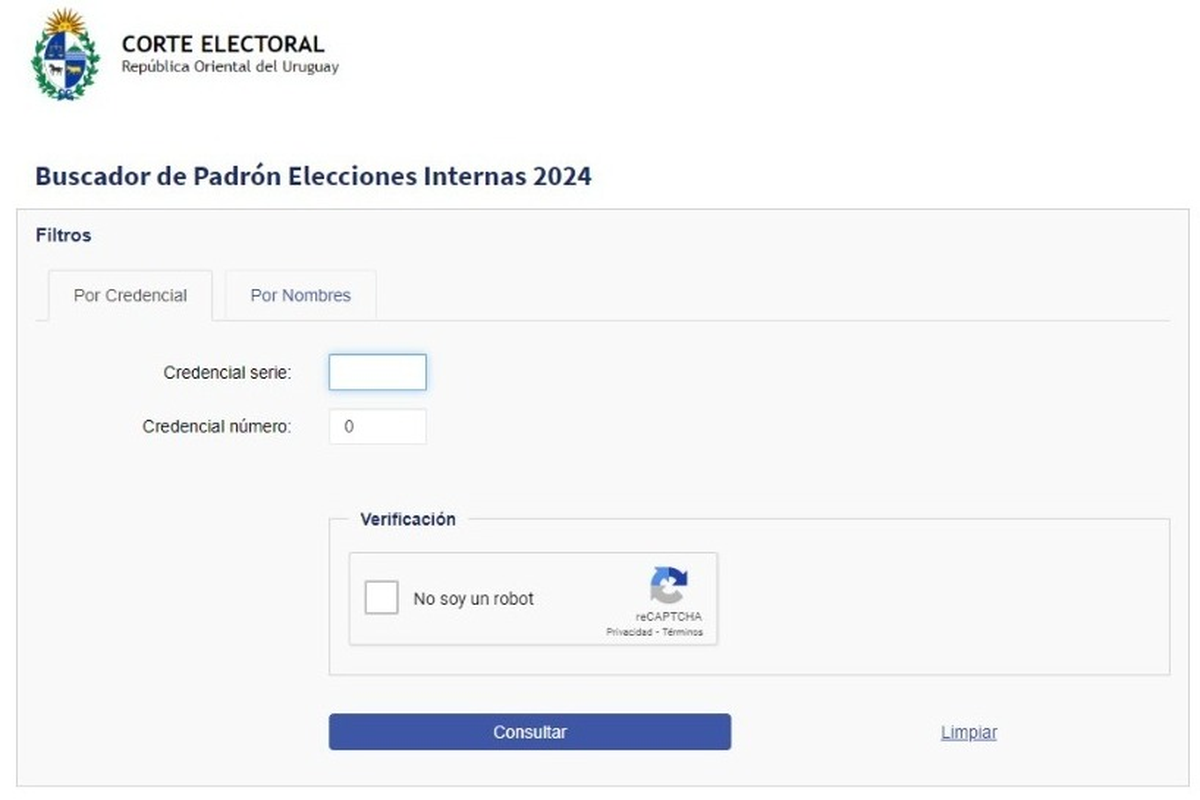Click the Buscador de Padrón page heading

click(313, 176)
